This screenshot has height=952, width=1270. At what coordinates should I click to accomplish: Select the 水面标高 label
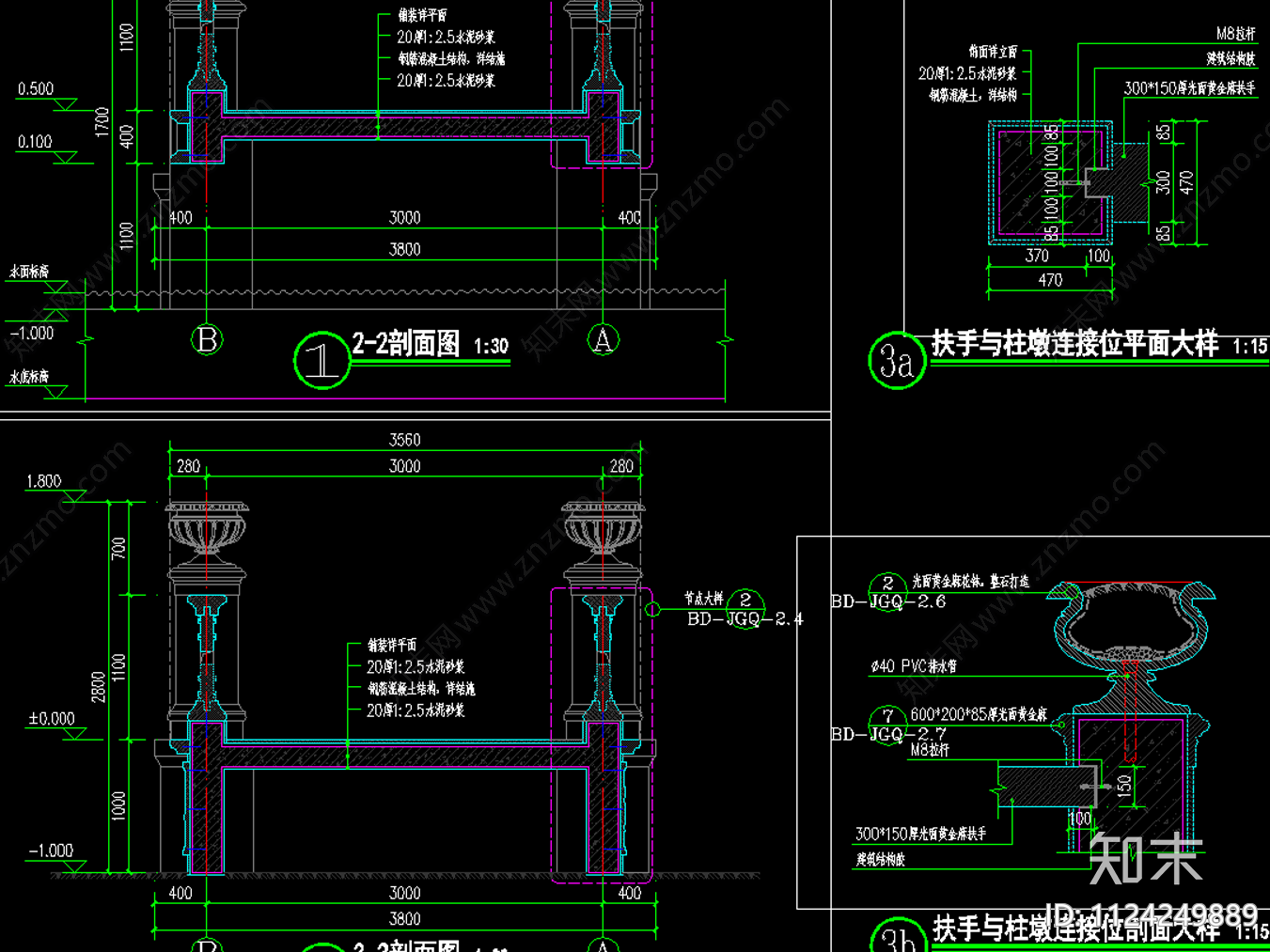coord(28,272)
